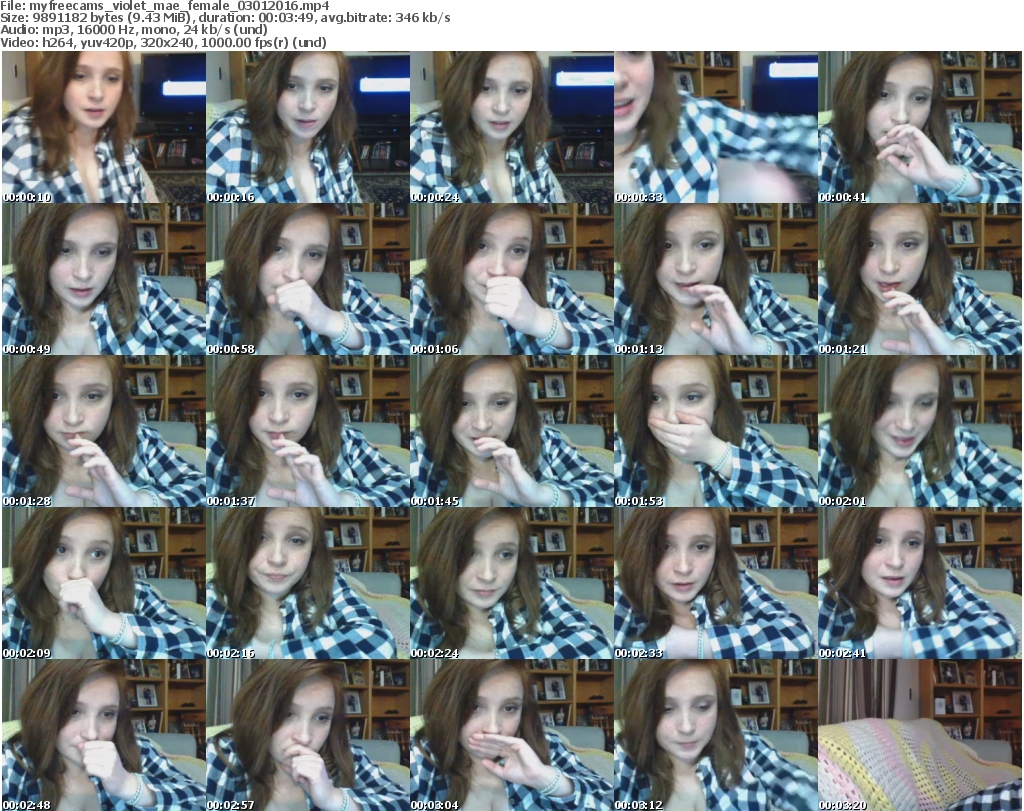
Task: Select the thumbnail stamped 00:00:10
Action: click(x=104, y=127)
